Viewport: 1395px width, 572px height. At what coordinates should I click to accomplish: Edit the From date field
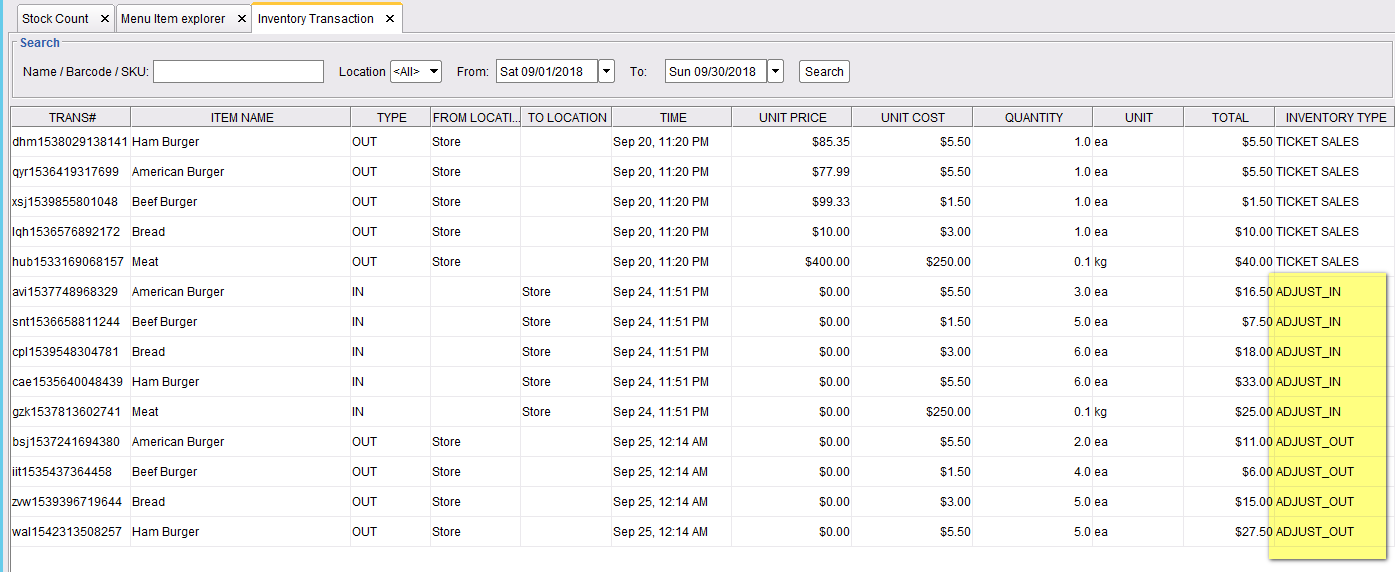tap(547, 71)
